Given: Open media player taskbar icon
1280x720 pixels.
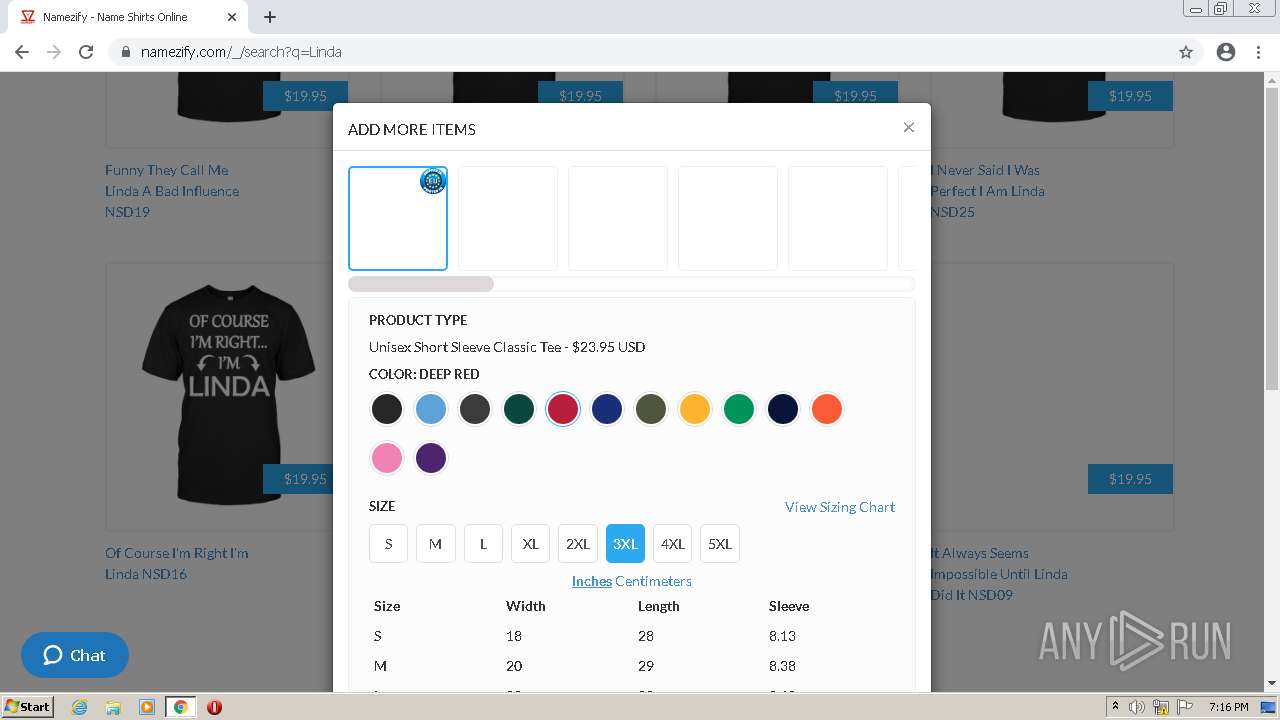Looking at the screenshot, I should (x=147, y=707).
